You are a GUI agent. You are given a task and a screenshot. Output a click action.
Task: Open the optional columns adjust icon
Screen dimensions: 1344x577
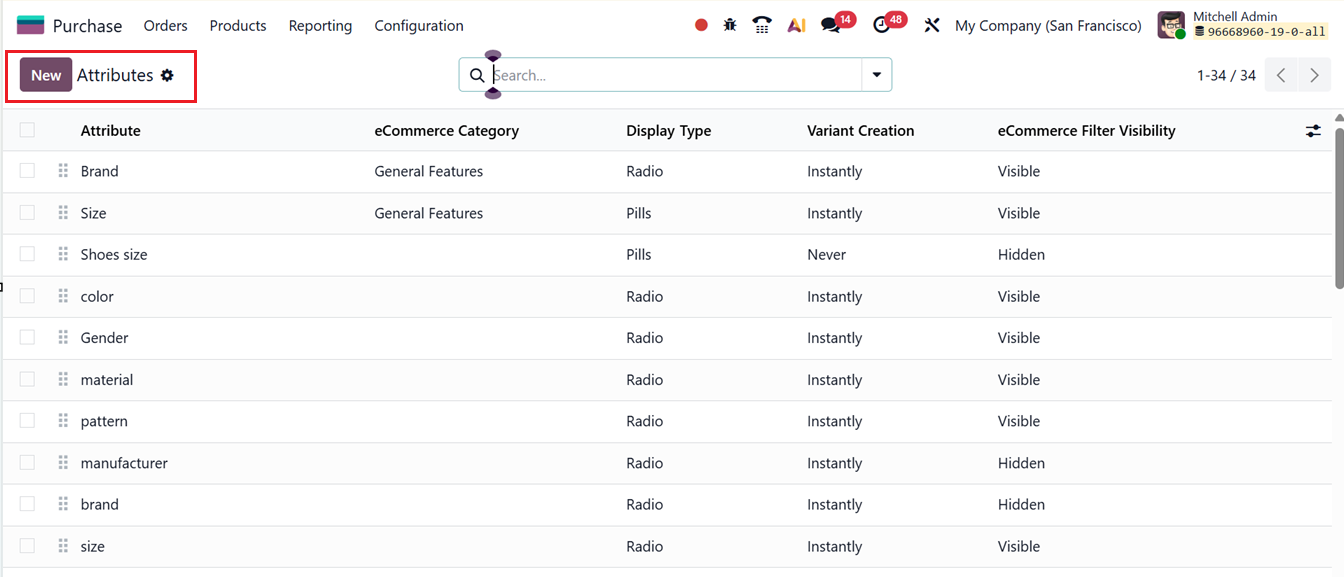click(x=1313, y=131)
